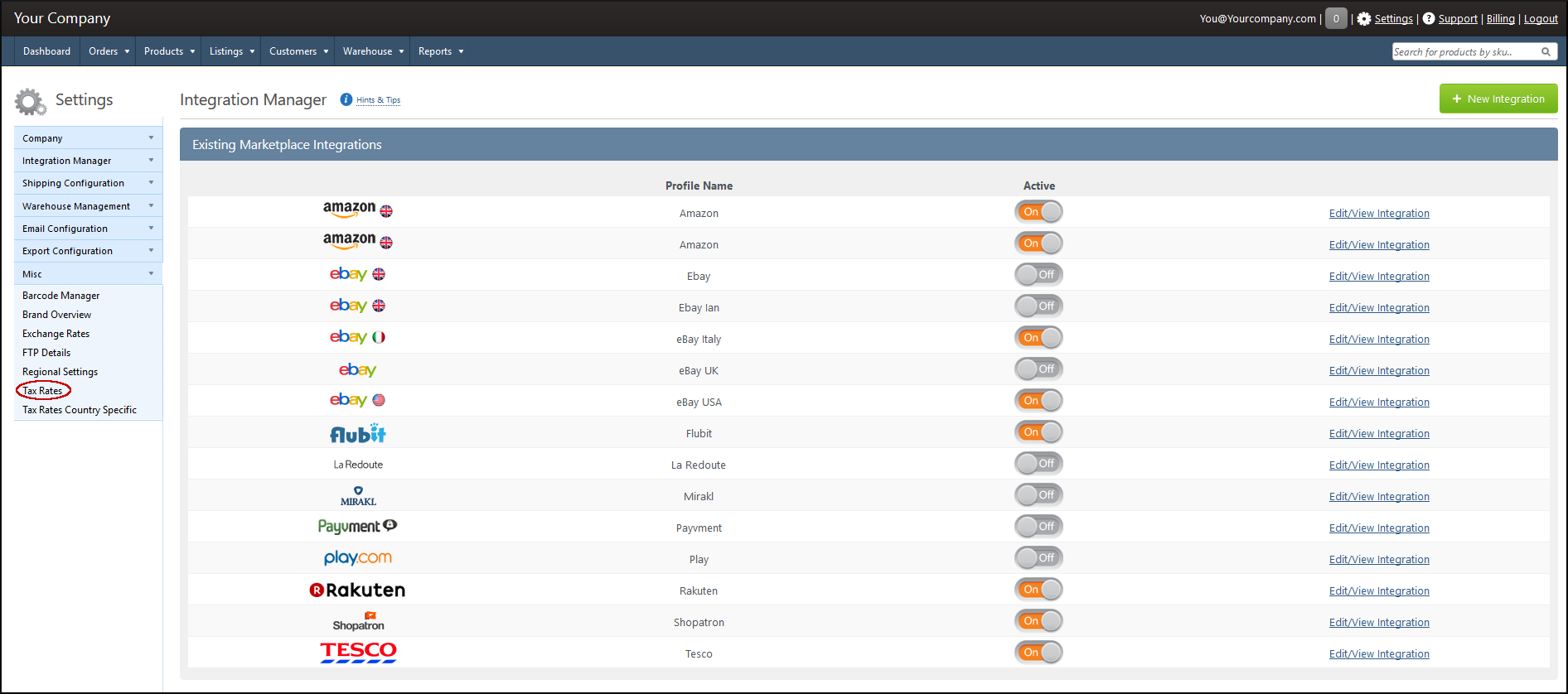1568x694 pixels.
Task: Click Edit/View Integration for Flubit
Action: coord(1379,434)
